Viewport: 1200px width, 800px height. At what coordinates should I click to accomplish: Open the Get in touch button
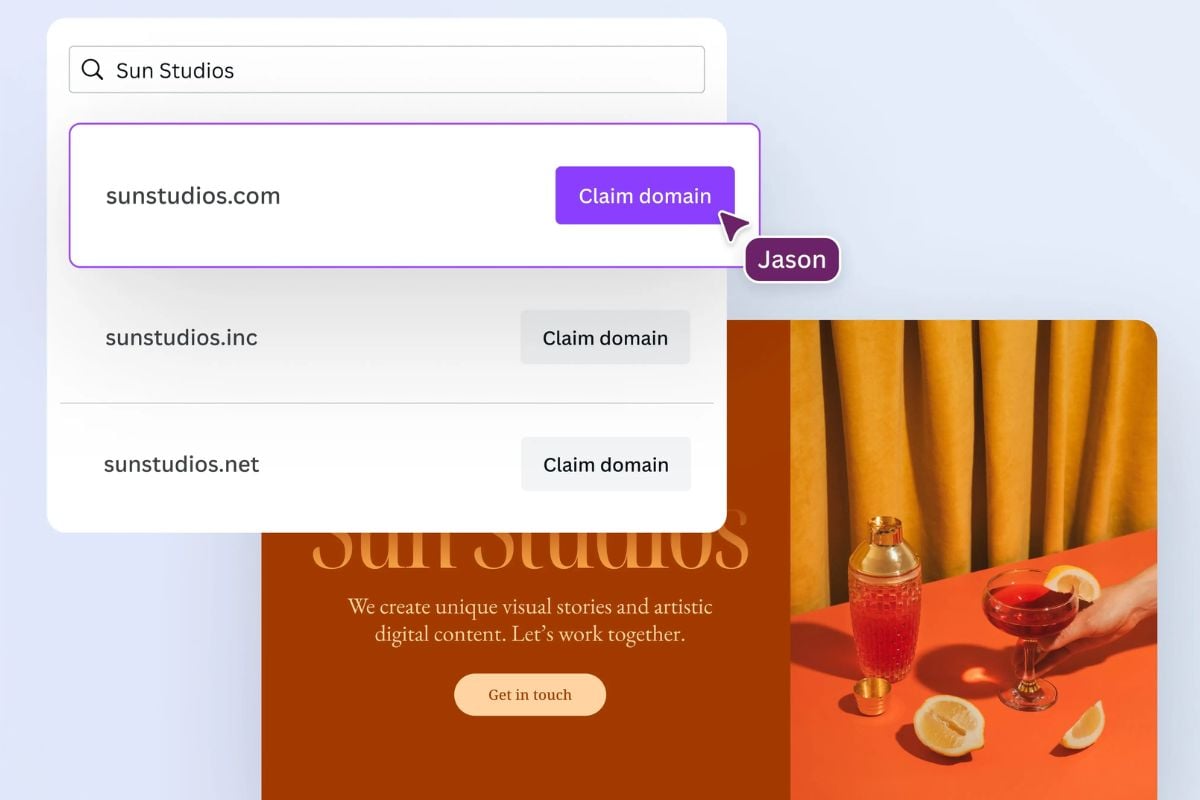(x=530, y=695)
